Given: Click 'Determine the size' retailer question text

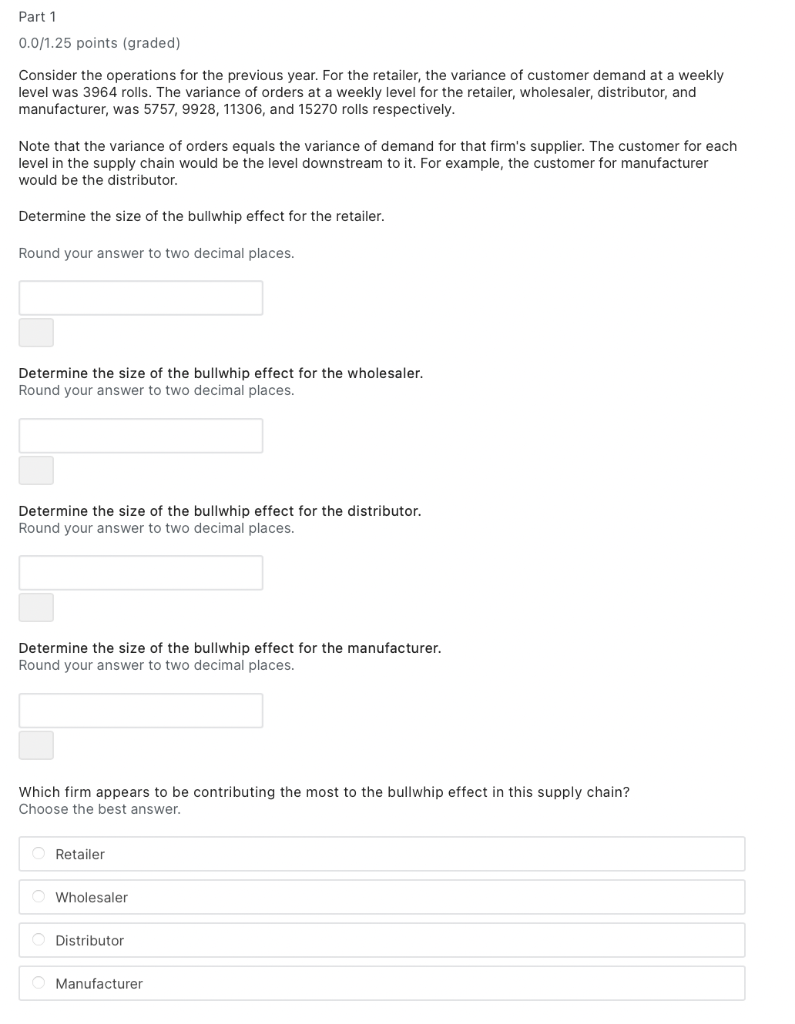Looking at the screenshot, I should click(x=201, y=216).
